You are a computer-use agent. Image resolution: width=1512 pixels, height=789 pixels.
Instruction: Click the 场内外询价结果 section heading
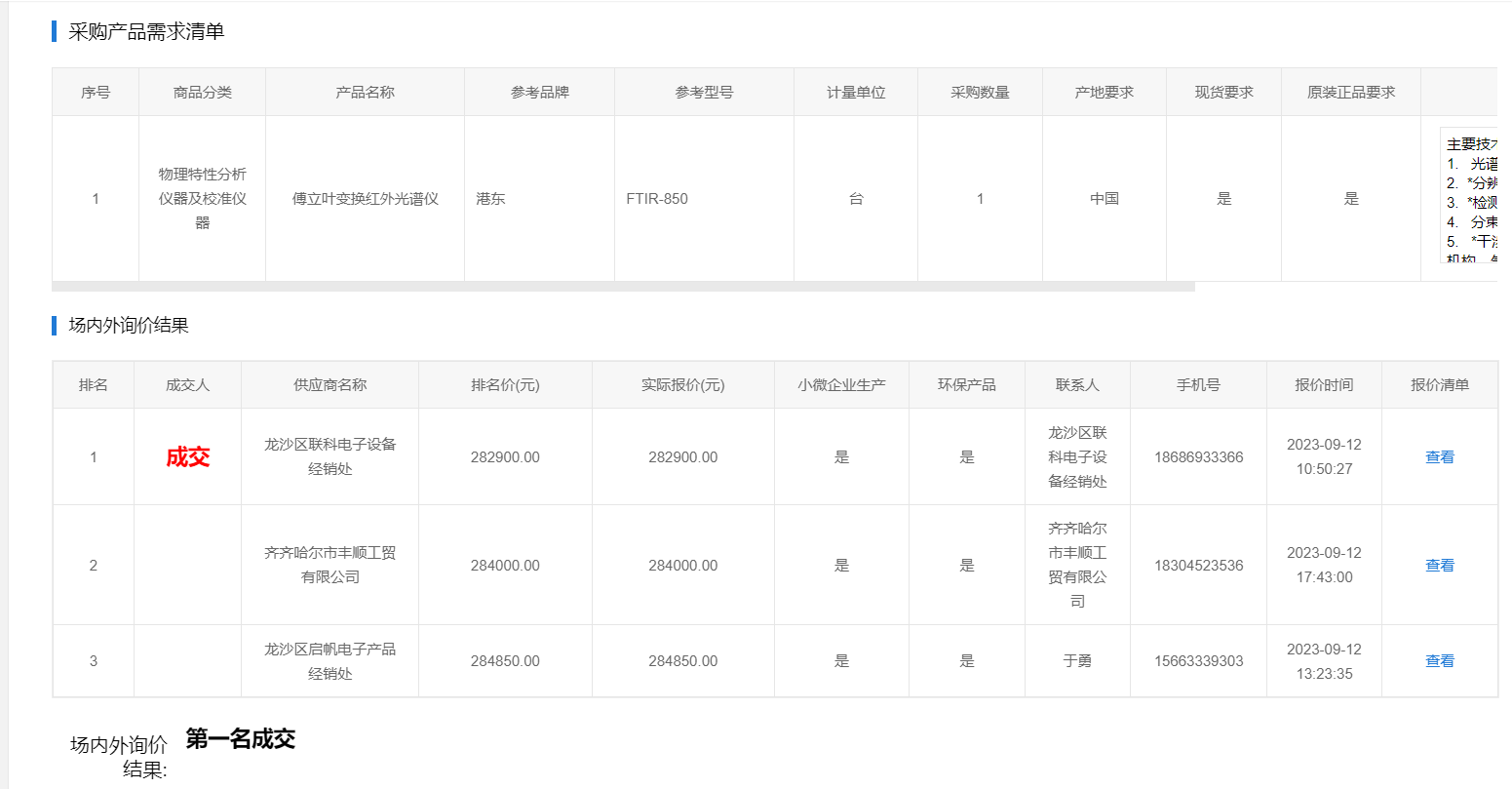pyautogui.click(x=129, y=326)
